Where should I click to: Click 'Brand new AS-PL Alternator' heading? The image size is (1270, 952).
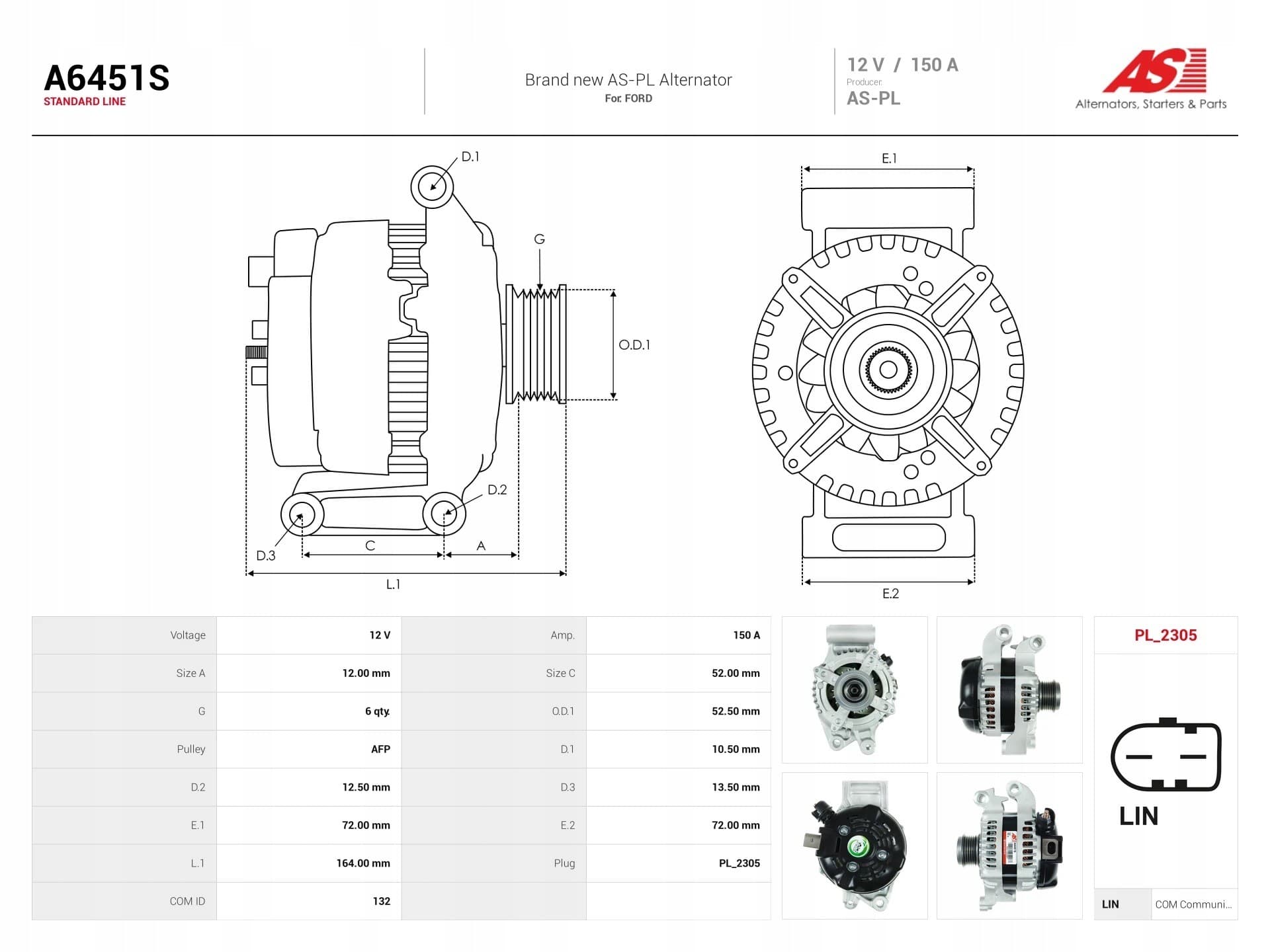(x=628, y=80)
